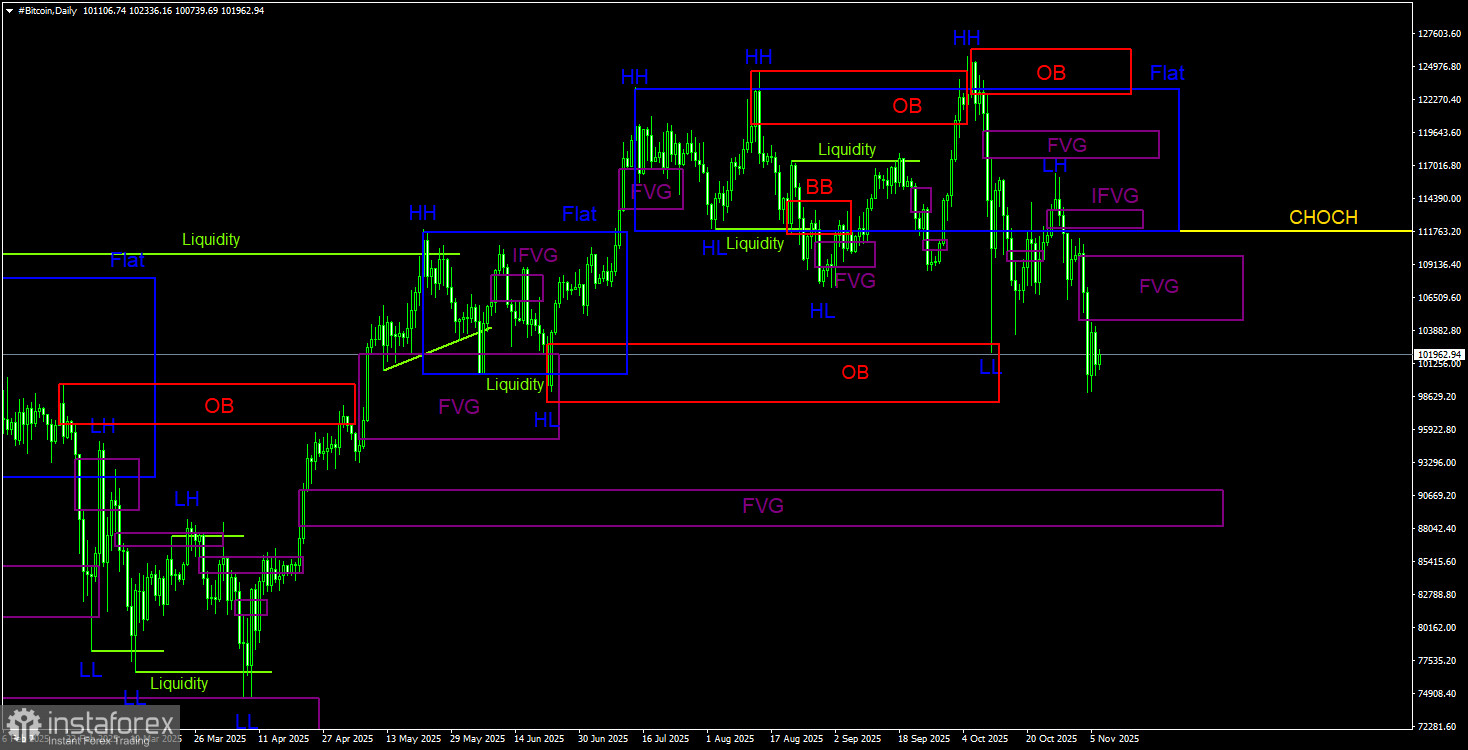
Task: Click the 2 Sep 2025 date label
Action: click(858, 739)
